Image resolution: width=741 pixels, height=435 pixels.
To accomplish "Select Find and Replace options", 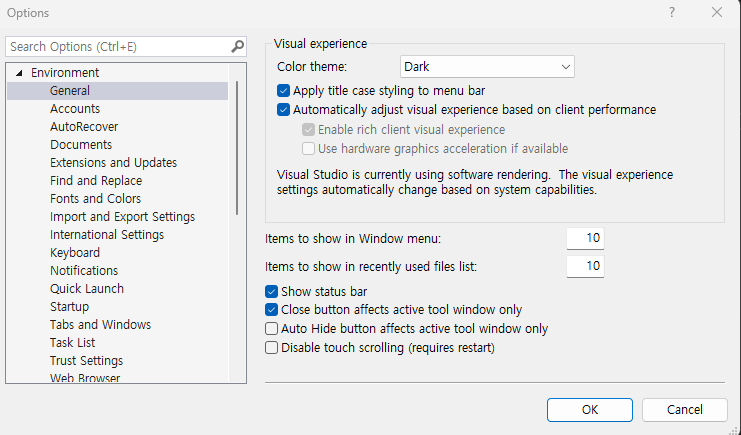I will [x=96, y=181].
